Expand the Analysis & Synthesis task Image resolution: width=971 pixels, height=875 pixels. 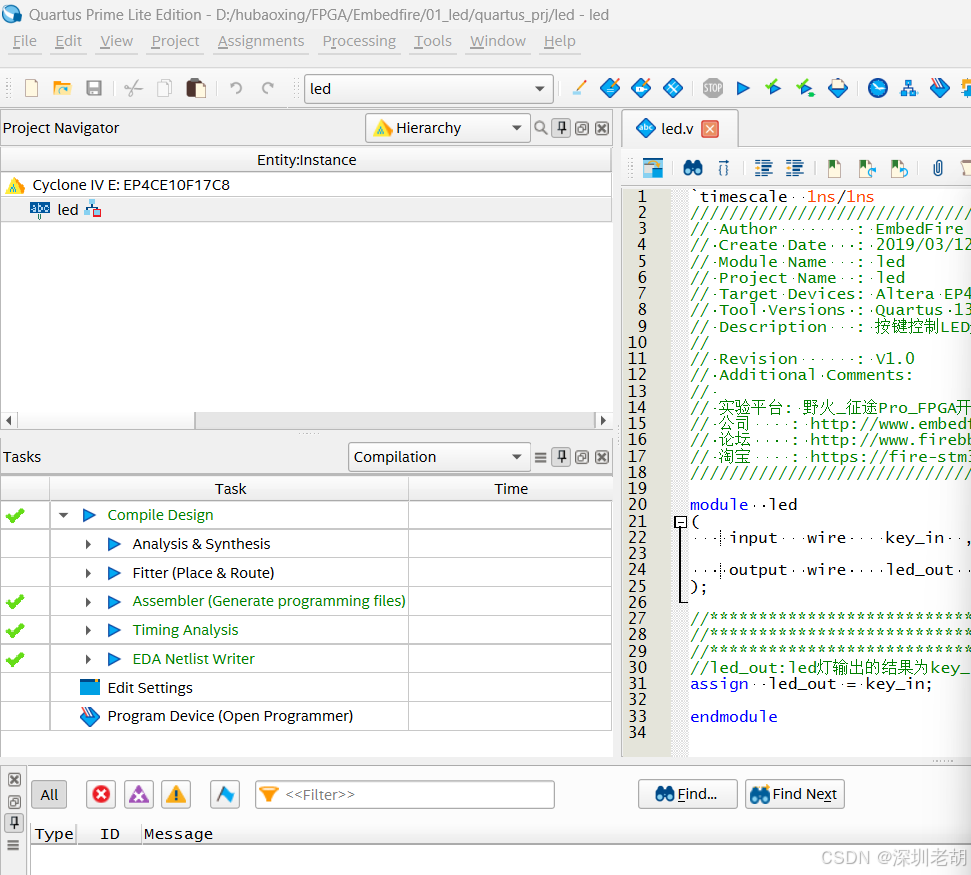pyautogui.click(x=89, y=544)
